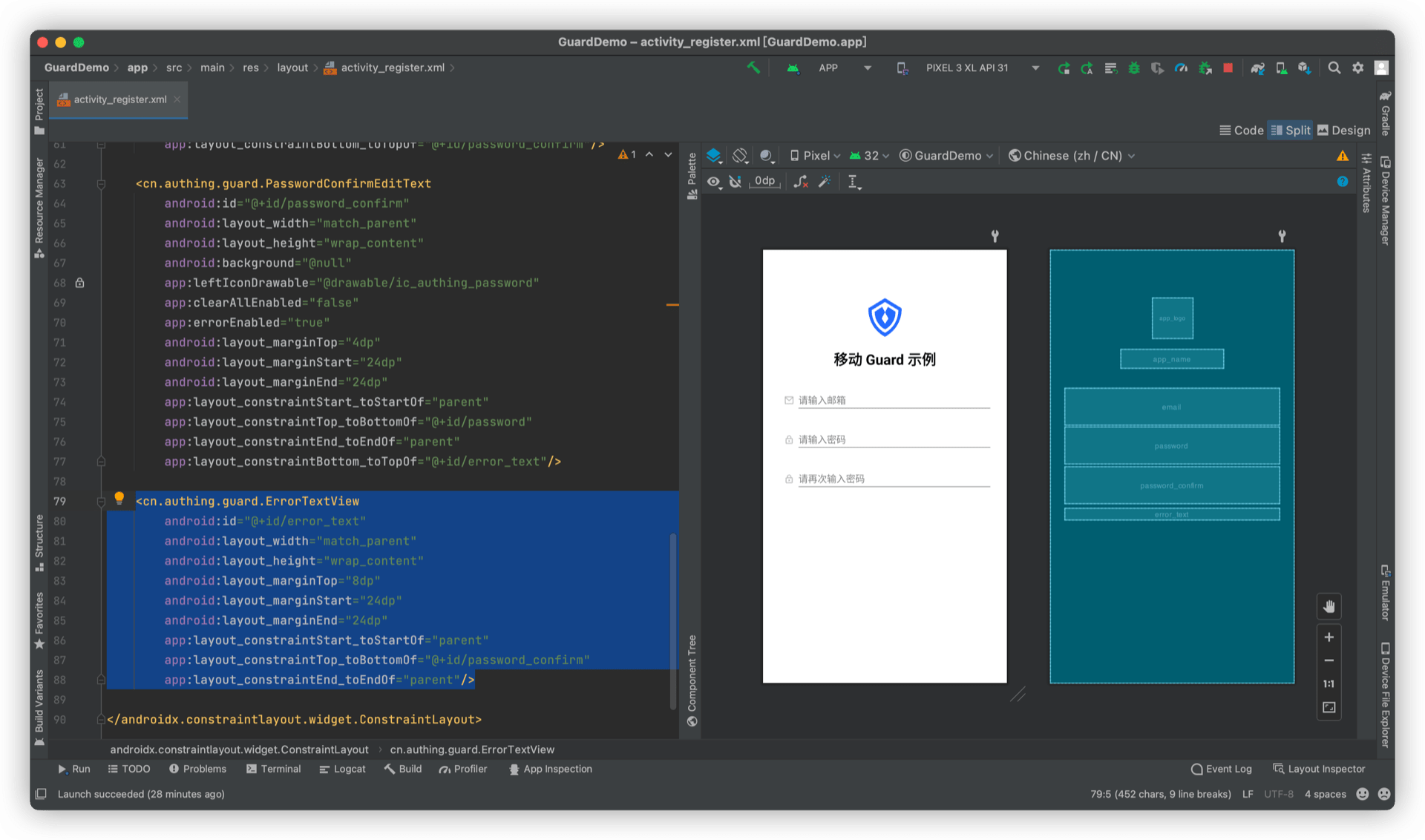The width and height of the screenshot is (1425, 840).
Task: Select the Pan hand tool in preview
Action: click(x=1329, y=607)
